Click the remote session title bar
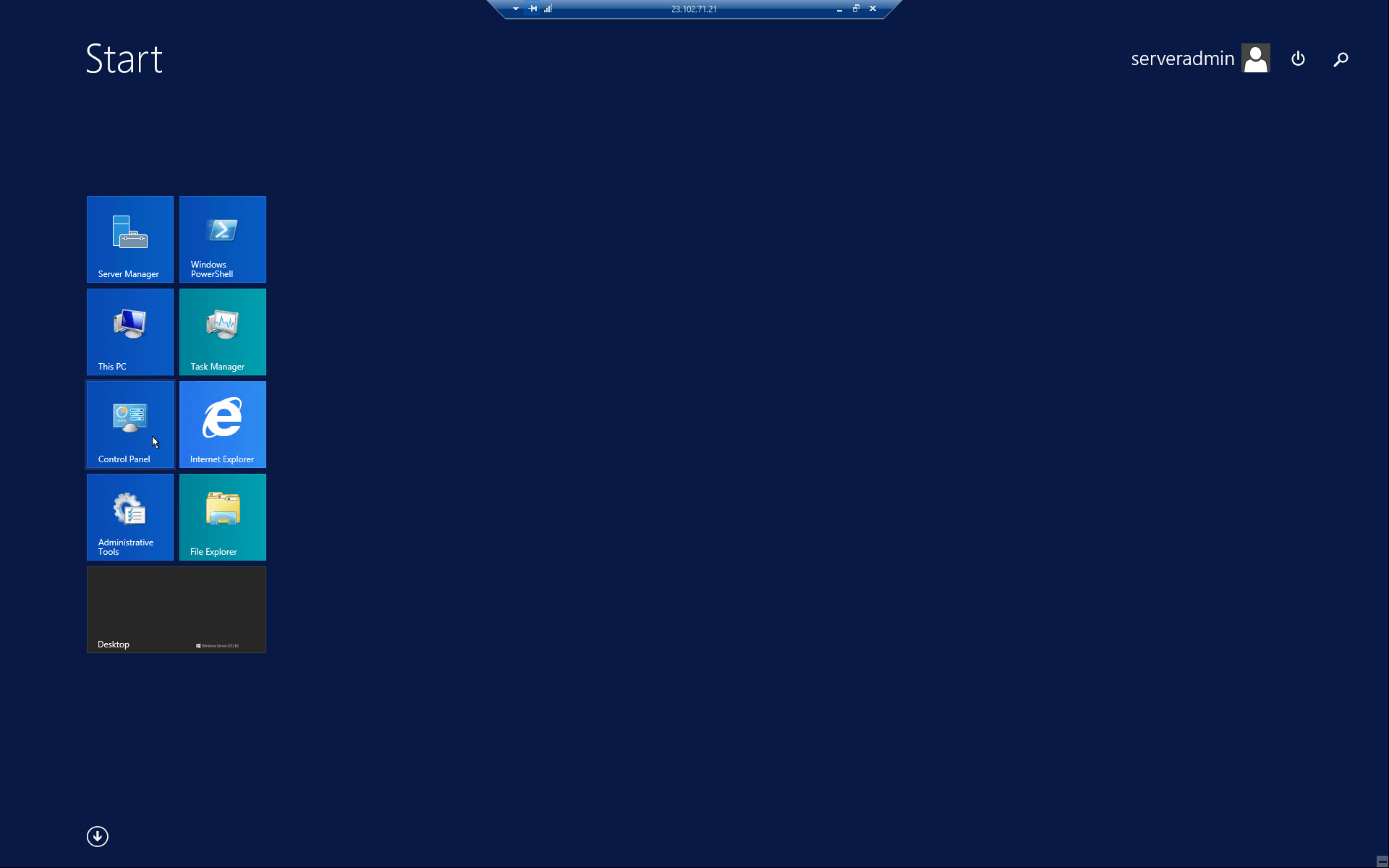 [x=694, y=8]
